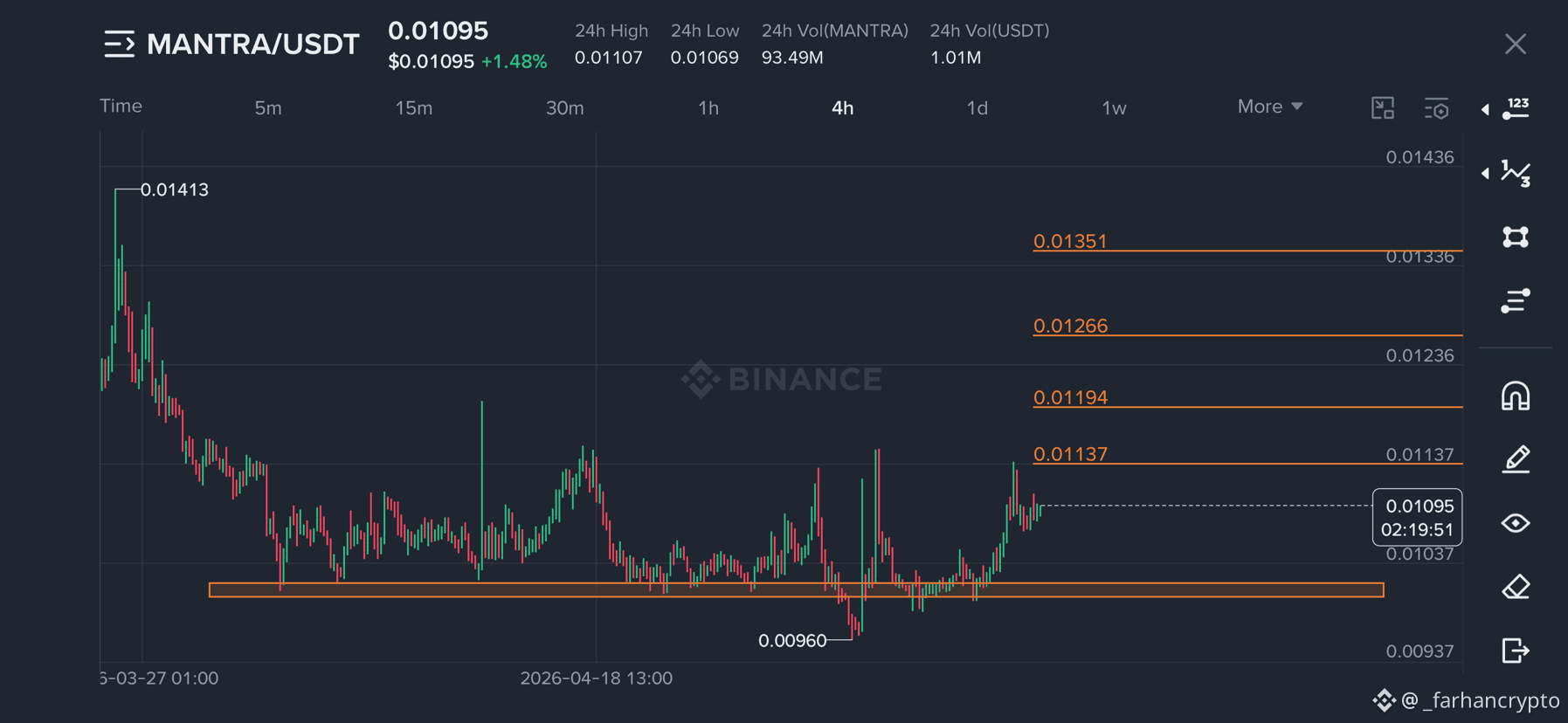Click the +1.48% price change text
The image size is (1568, 723).
(515, 62)
